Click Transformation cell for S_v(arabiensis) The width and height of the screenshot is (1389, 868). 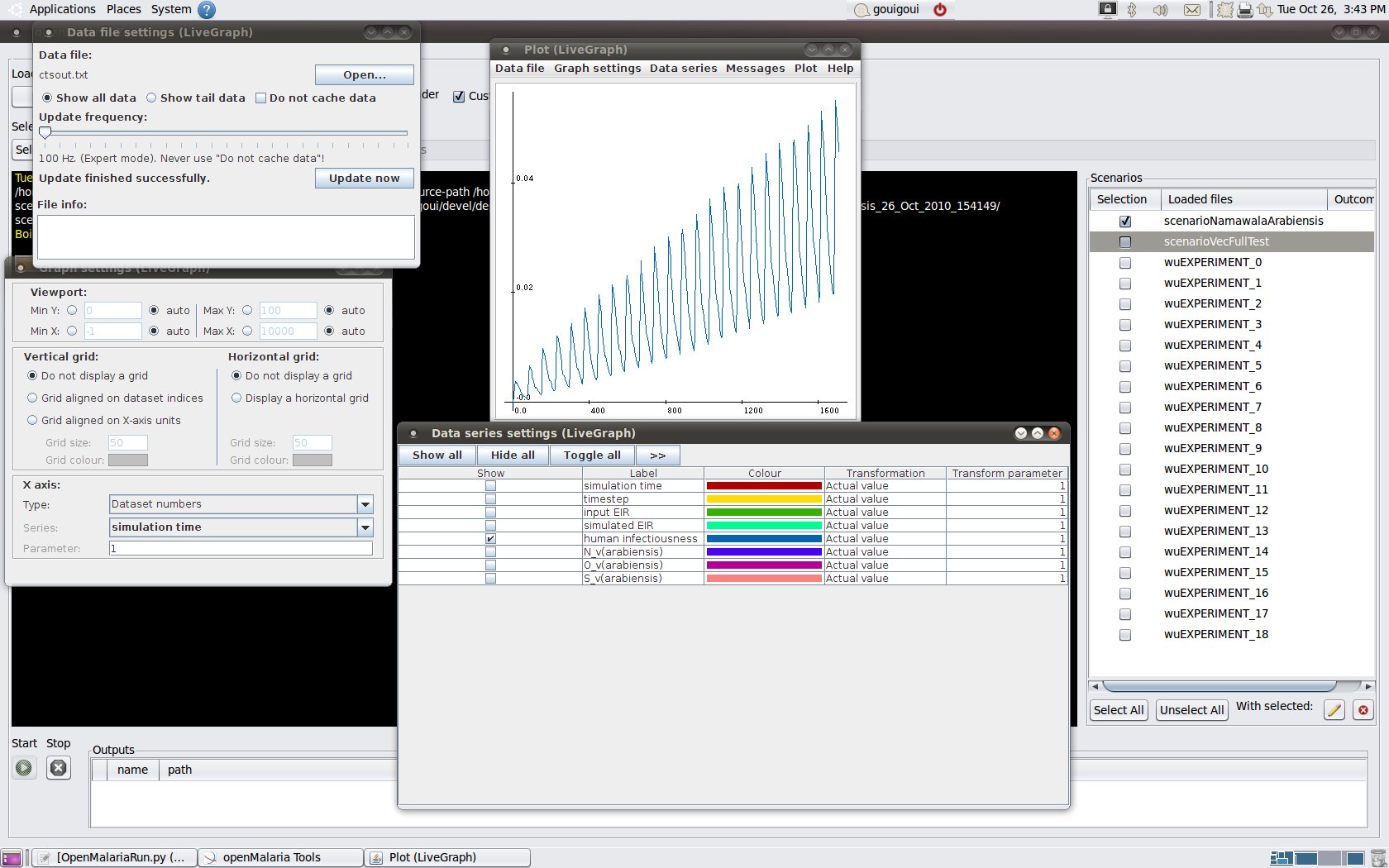click(x=885, y=579)
